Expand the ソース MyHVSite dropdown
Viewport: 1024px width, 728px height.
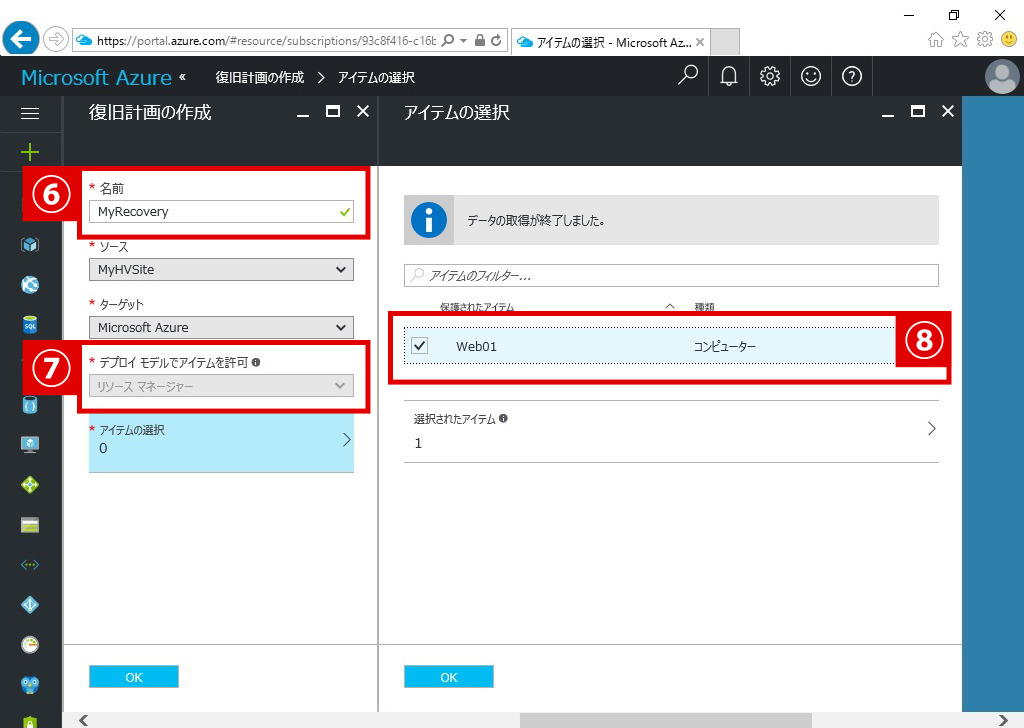pyautogui.click(x=221, y=270)
